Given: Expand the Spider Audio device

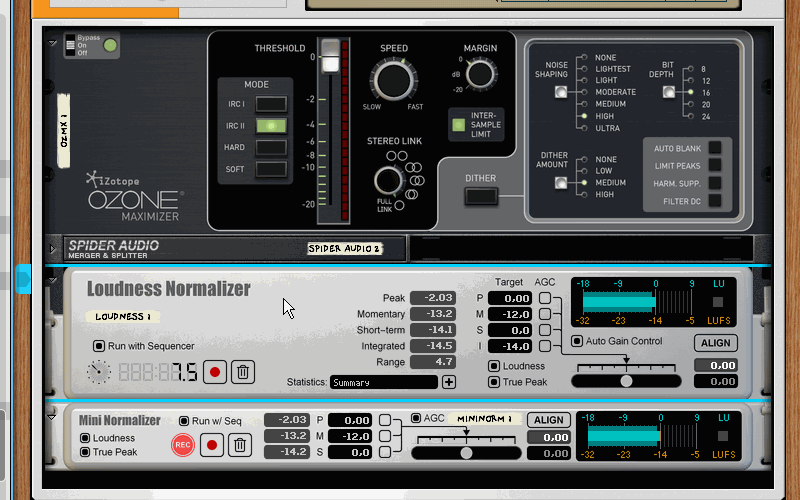Looking at the screenshot, I should click(52, 248).
